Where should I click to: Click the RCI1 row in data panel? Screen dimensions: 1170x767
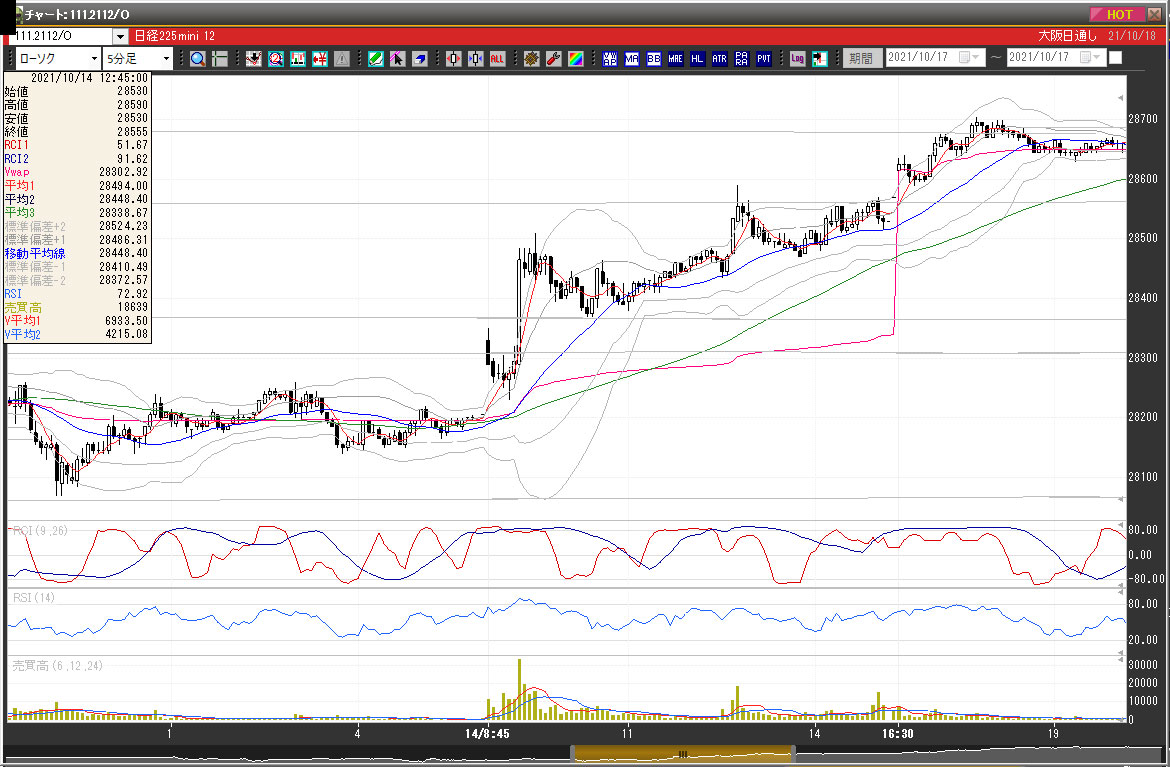pos(76,145)
